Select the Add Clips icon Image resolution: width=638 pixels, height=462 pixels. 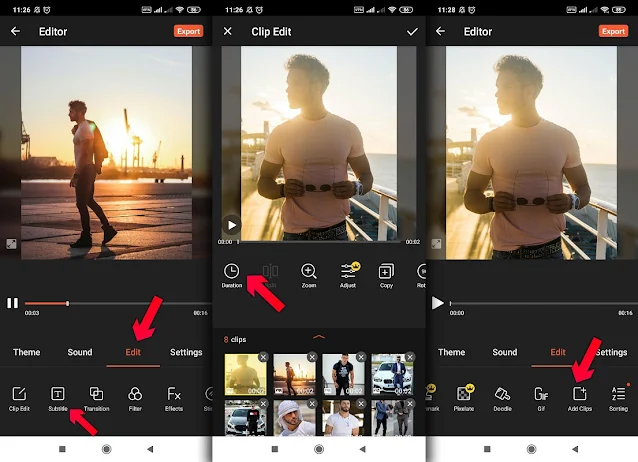(579, 394)
